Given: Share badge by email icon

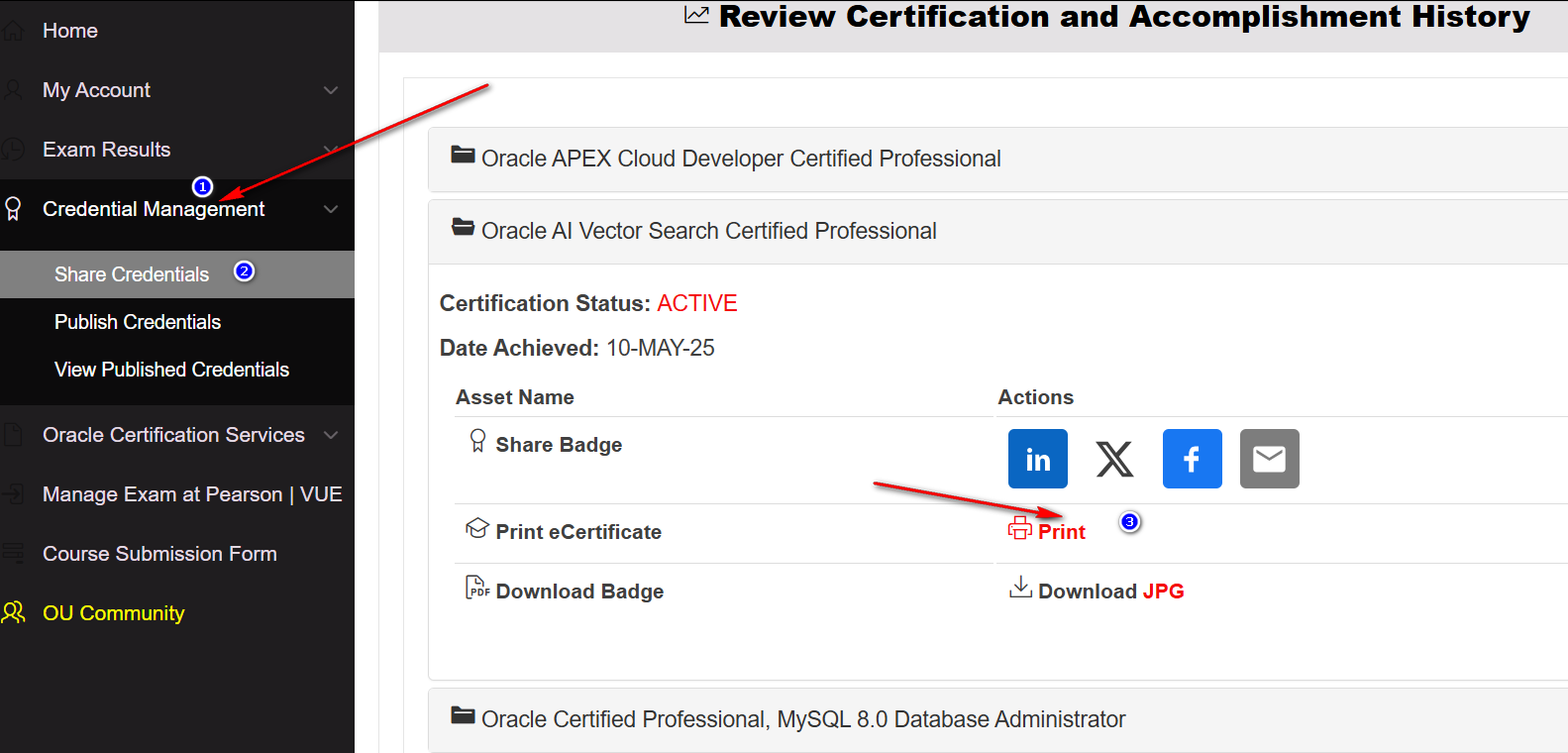Looking at the screenshot, I should coord(1269,459).
